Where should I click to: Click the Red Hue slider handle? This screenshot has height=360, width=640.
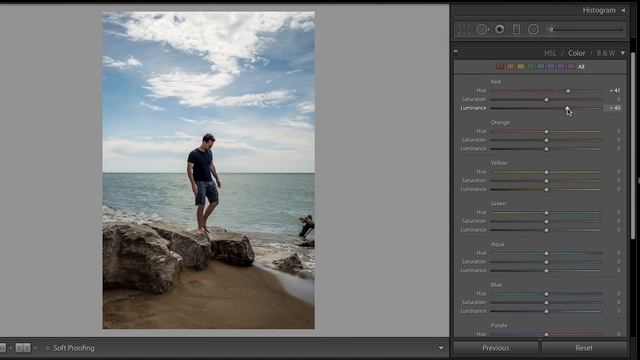pos(568,91)
